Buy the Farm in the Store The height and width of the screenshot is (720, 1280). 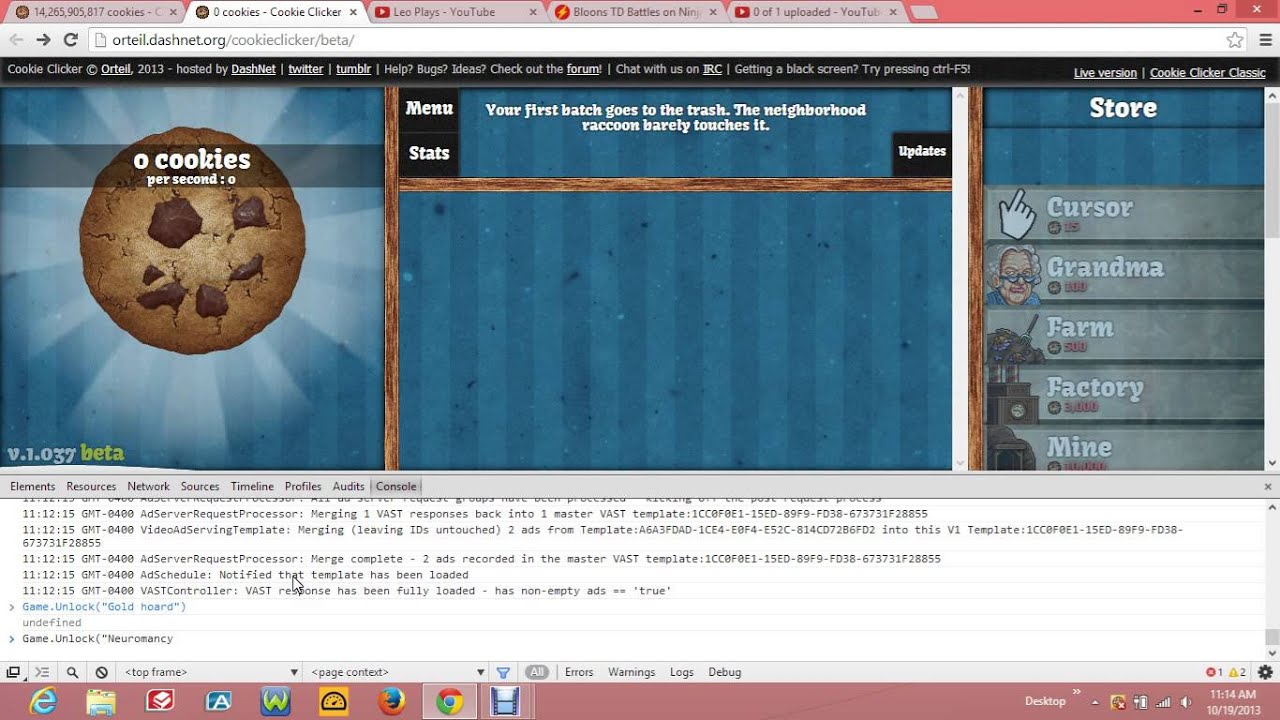tap(1125, 335)
